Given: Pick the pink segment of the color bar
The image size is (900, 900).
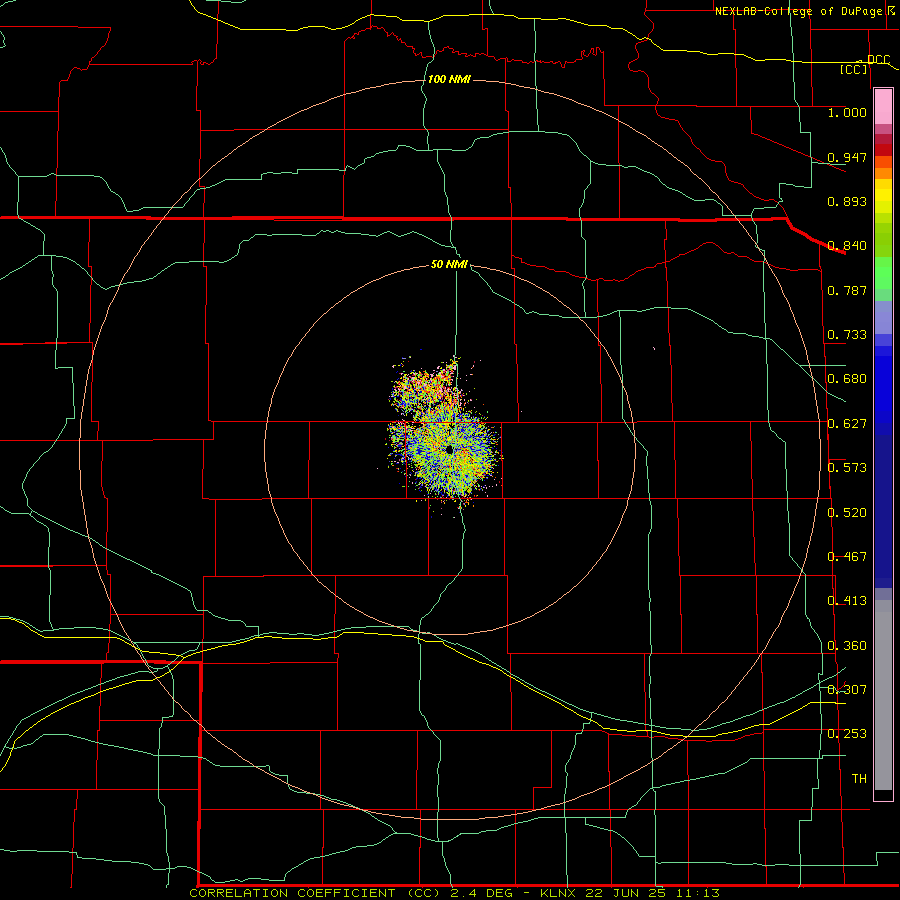Looking at the screenshot, I should click(883, 107).
